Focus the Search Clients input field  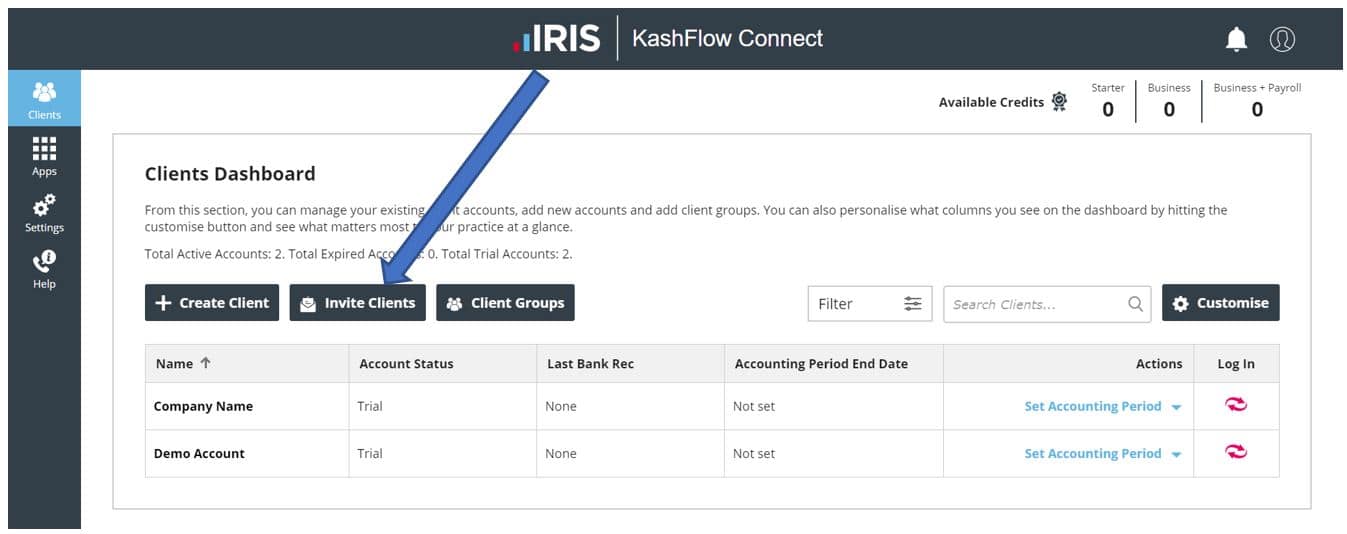click(1034, 304)
